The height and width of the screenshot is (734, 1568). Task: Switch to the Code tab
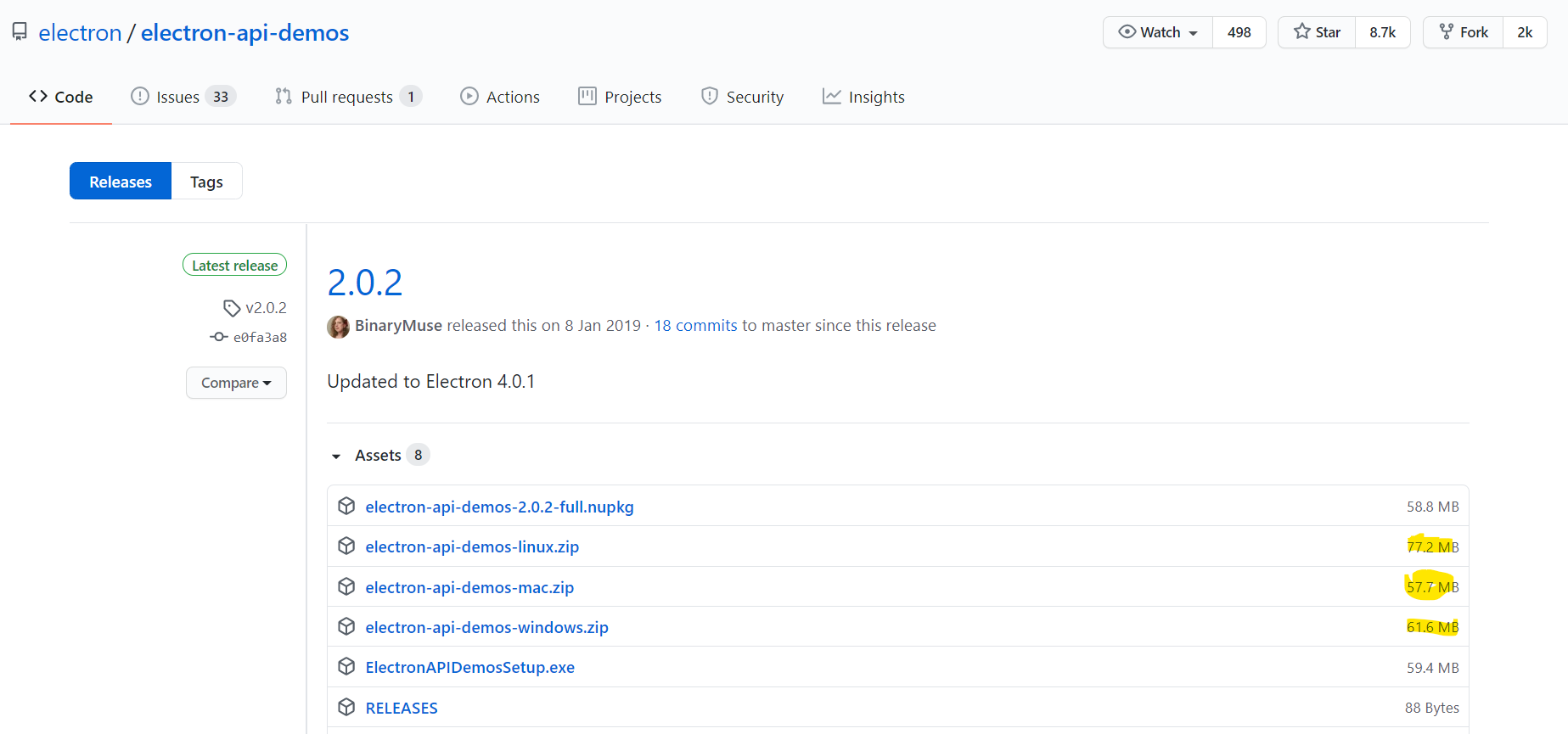coord(61,97)
